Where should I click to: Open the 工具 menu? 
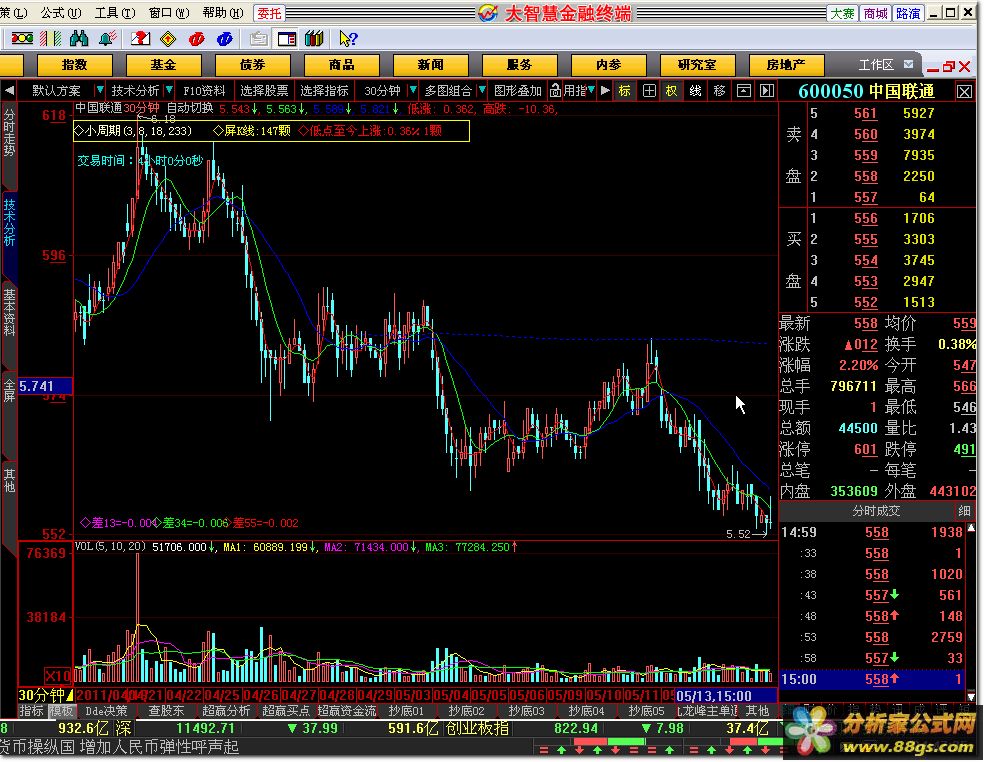coord(114,12)
